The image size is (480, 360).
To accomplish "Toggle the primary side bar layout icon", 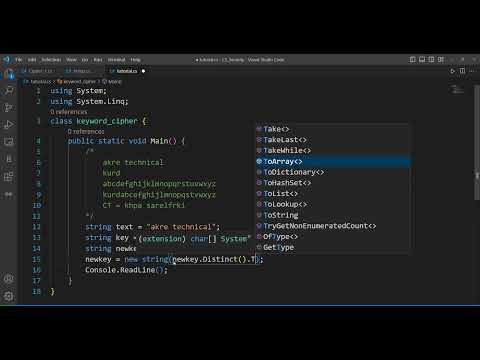I will pos(412,60).
